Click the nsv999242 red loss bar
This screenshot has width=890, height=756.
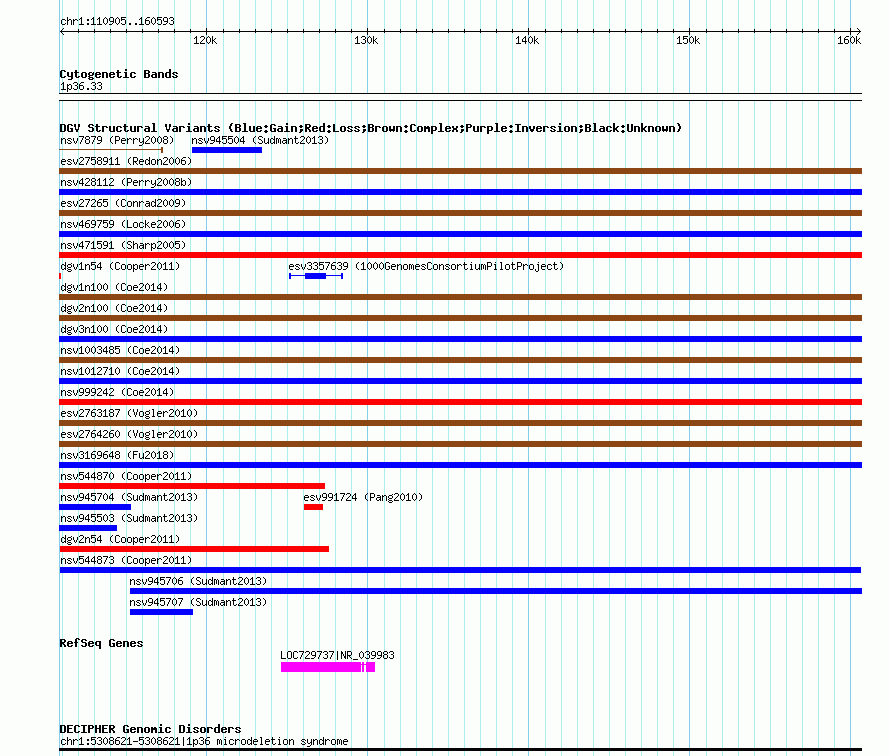click(460, 402)
